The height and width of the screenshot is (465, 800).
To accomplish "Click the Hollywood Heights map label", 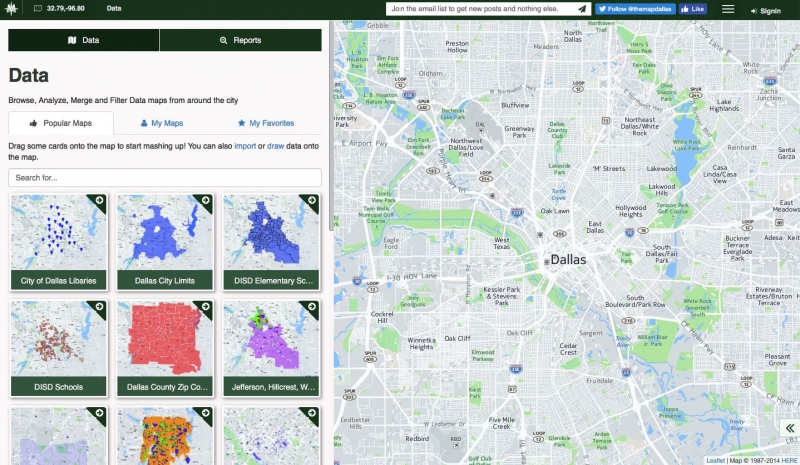I will (631, 211).
